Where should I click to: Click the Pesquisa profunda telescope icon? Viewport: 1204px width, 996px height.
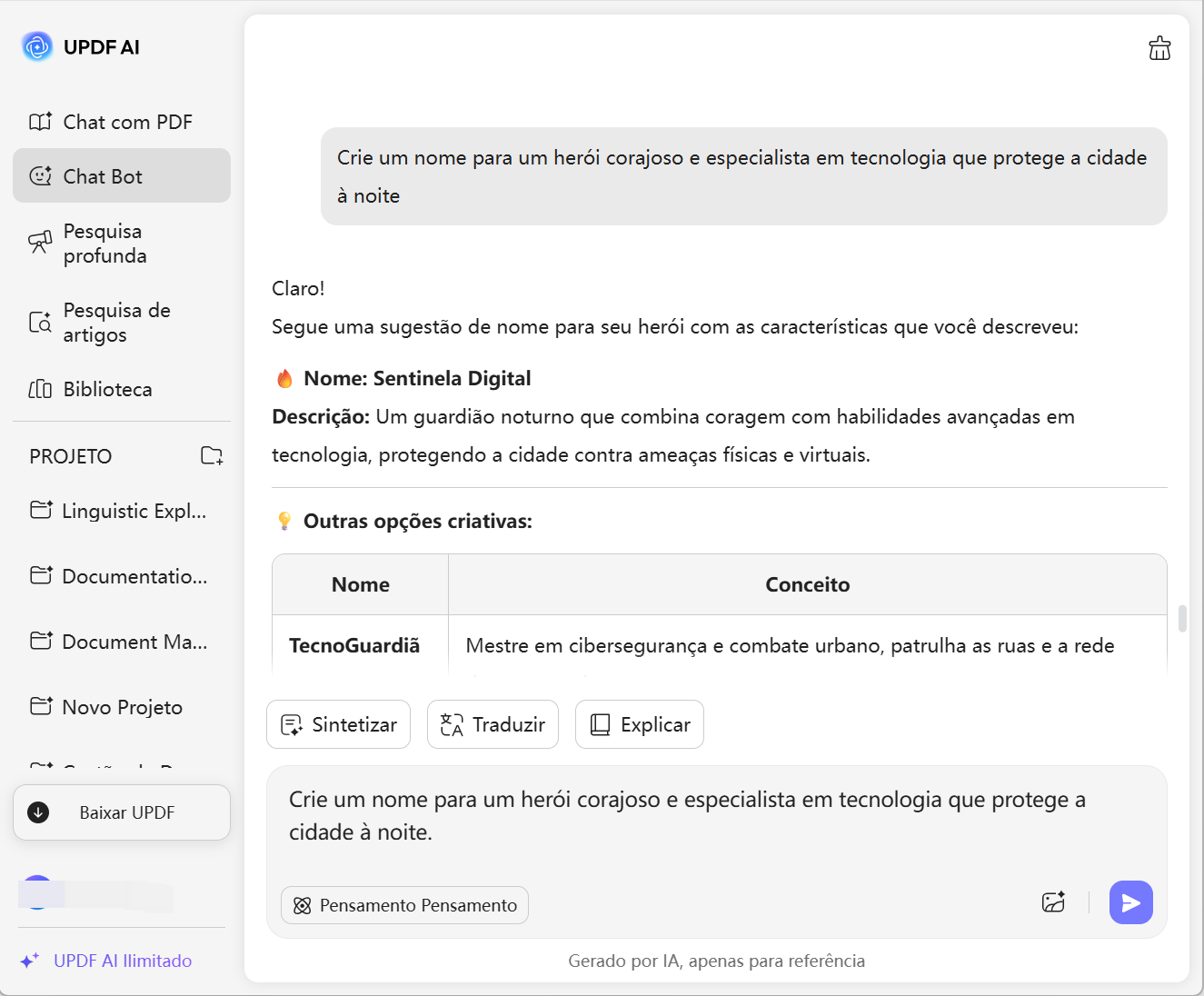[40, 243]
